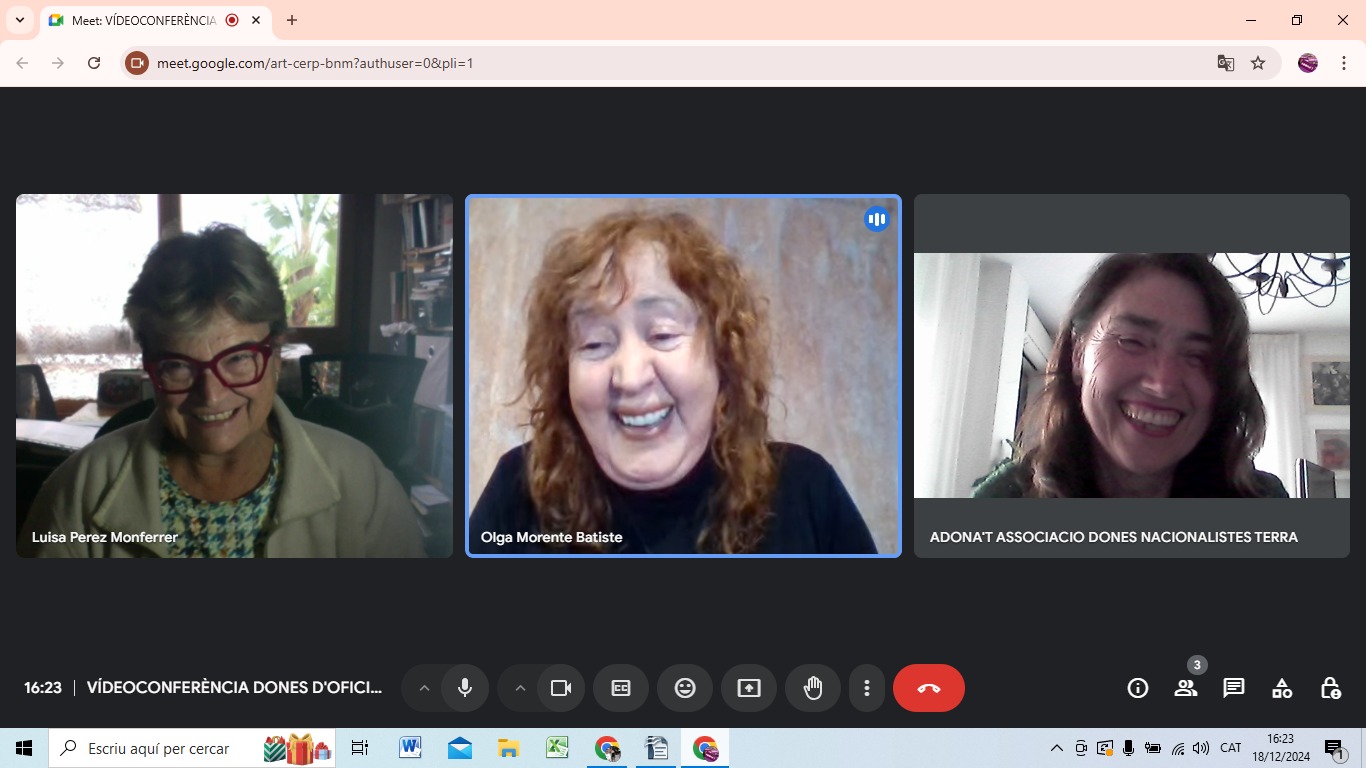
Task: Mute the microphone in call toolbar
Action: [x=465, y=688]
